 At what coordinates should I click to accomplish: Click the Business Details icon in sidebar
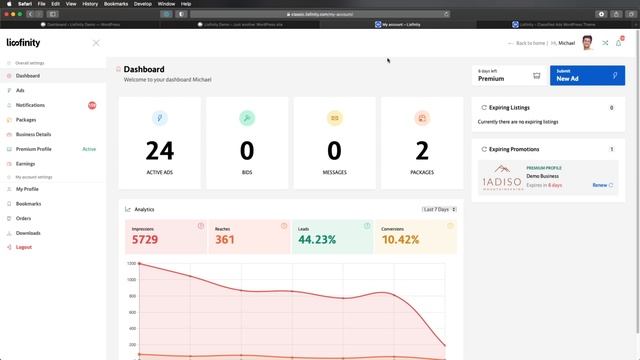(9, 134)
